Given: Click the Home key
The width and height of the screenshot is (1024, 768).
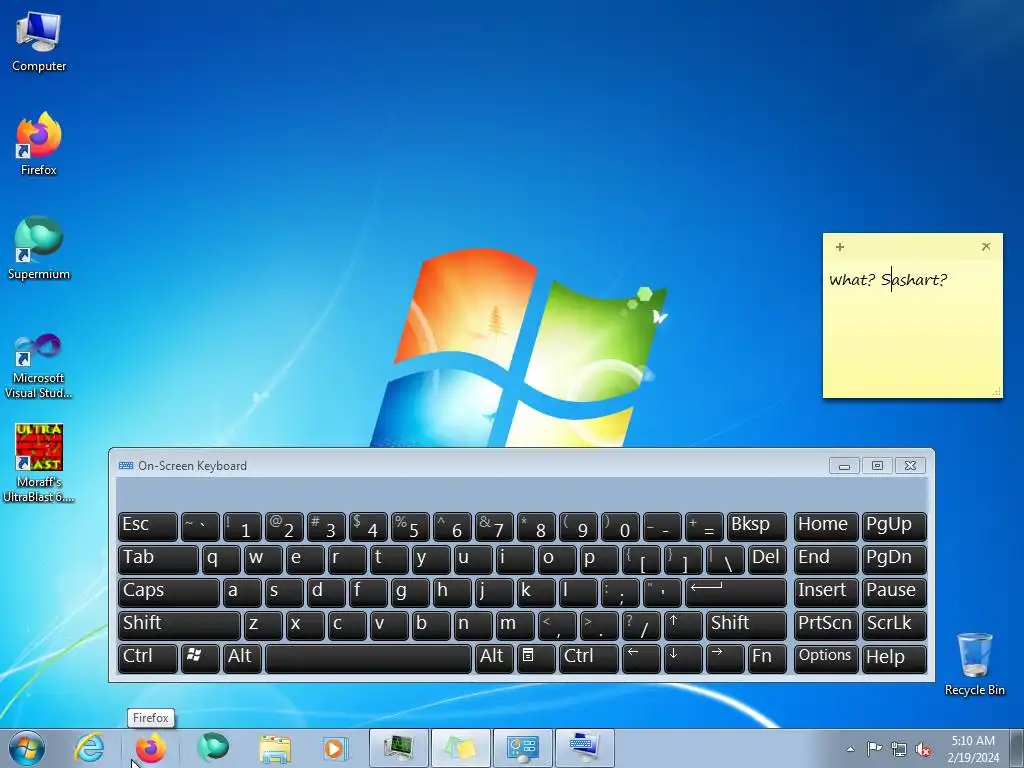Looking at the screenshot, I should [826, 526].
